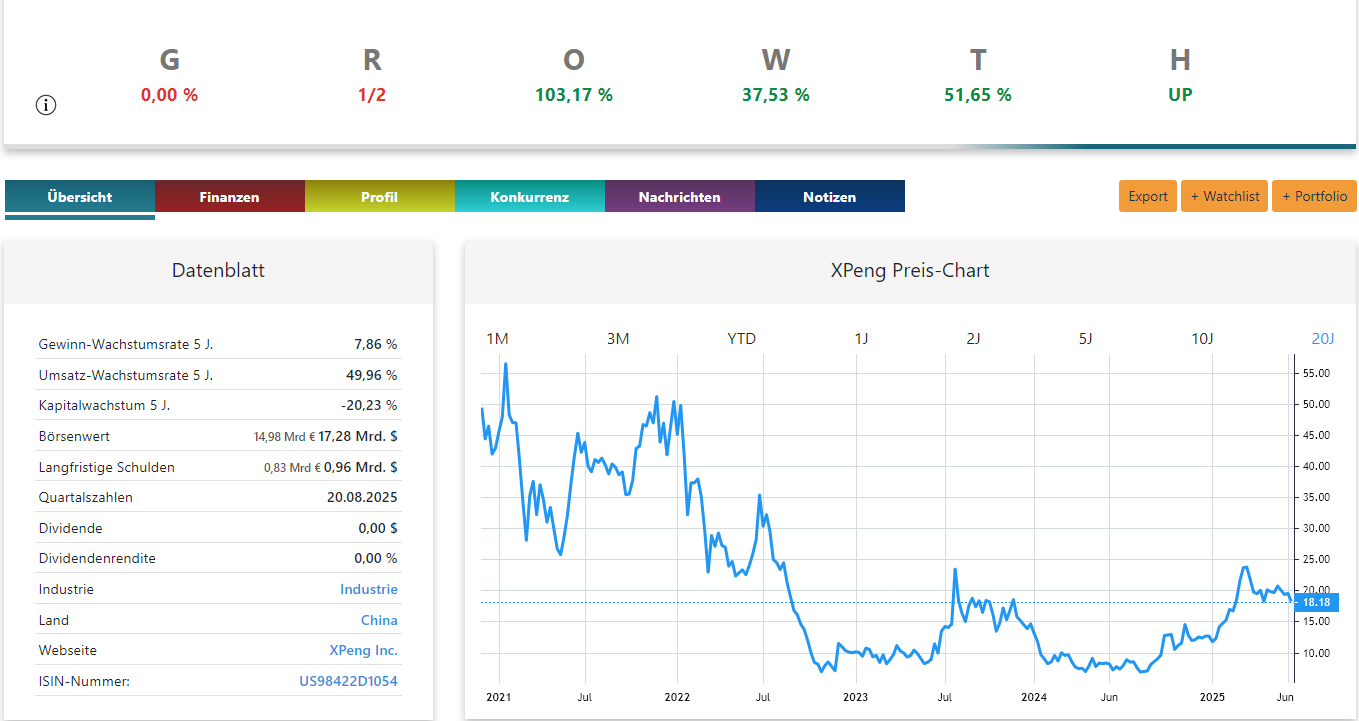The width and height of the screenshot is (1359, 721).
Task: Open the Notizen tab
Action: tap(829, 197)
